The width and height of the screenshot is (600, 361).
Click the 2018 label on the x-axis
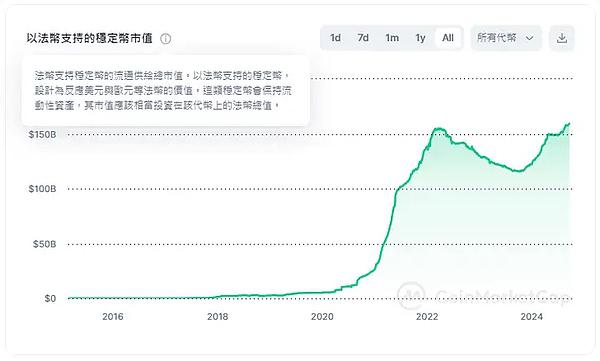[217, 317]
